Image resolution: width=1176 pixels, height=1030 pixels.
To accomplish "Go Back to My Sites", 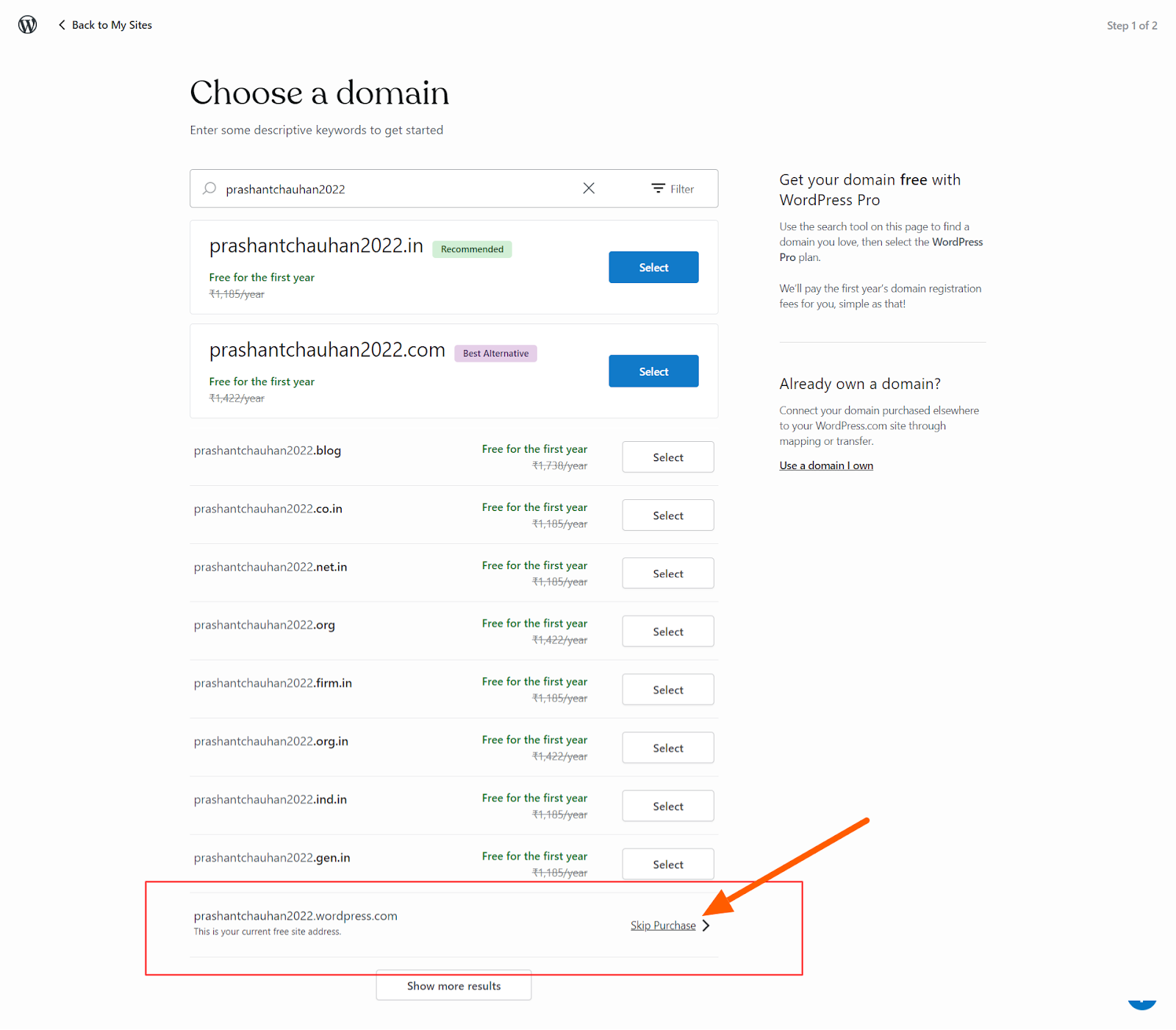I will (112, 25).
